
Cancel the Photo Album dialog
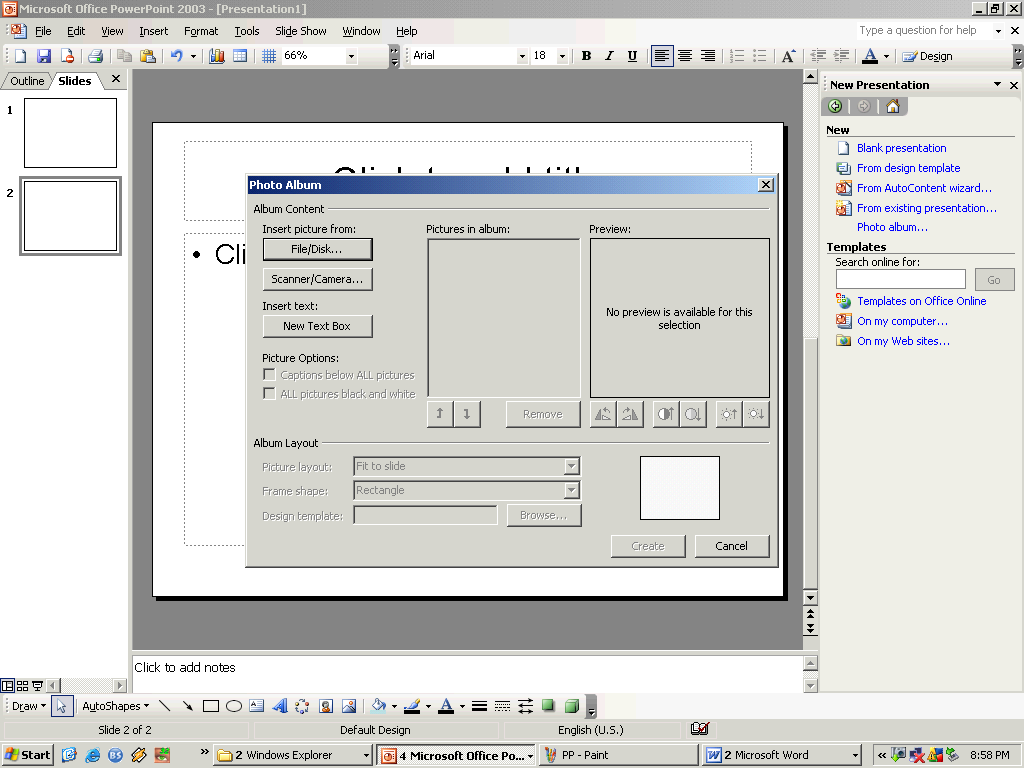(731, 546)
